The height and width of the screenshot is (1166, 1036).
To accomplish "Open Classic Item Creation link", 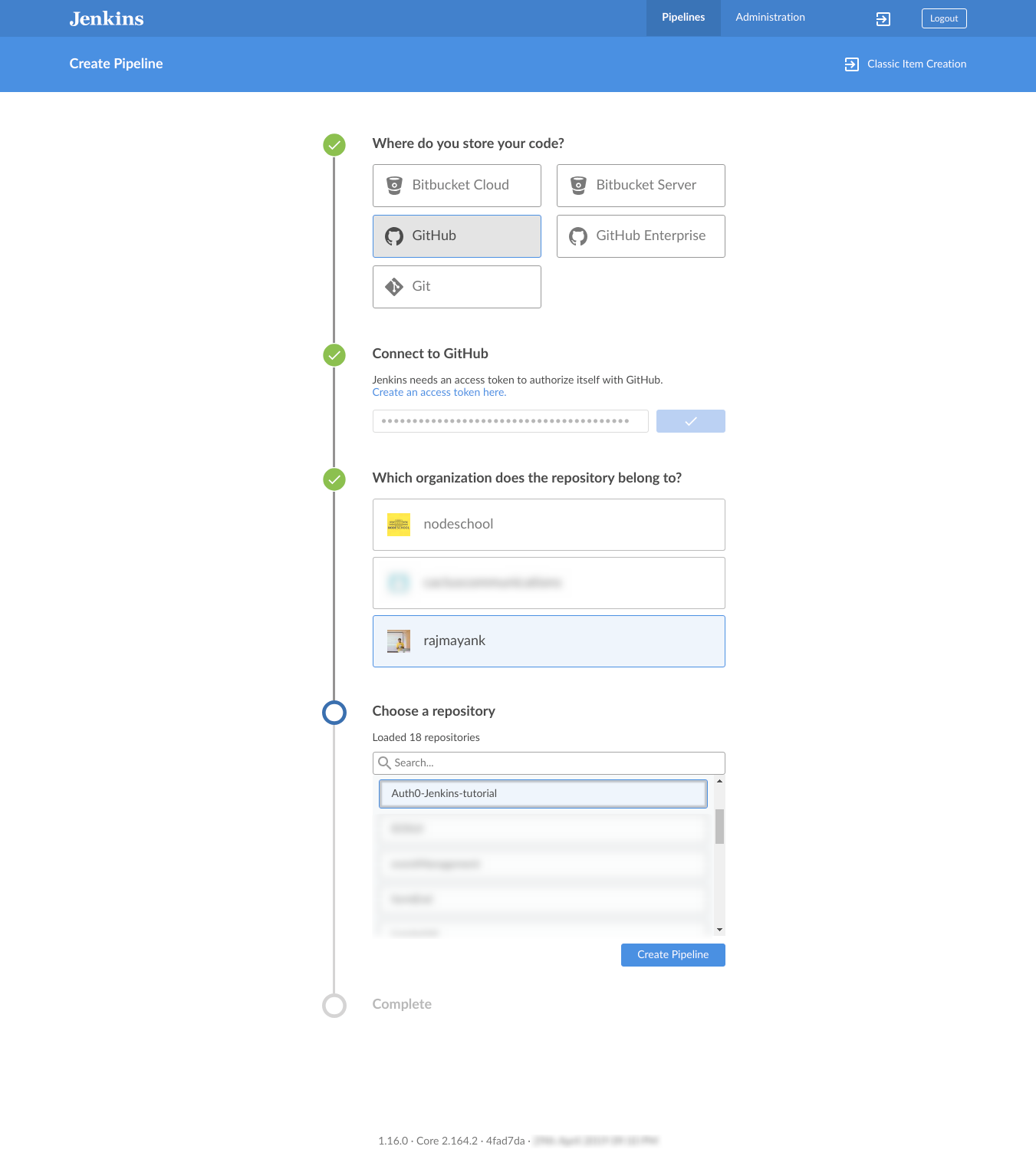I will (916, 64).
